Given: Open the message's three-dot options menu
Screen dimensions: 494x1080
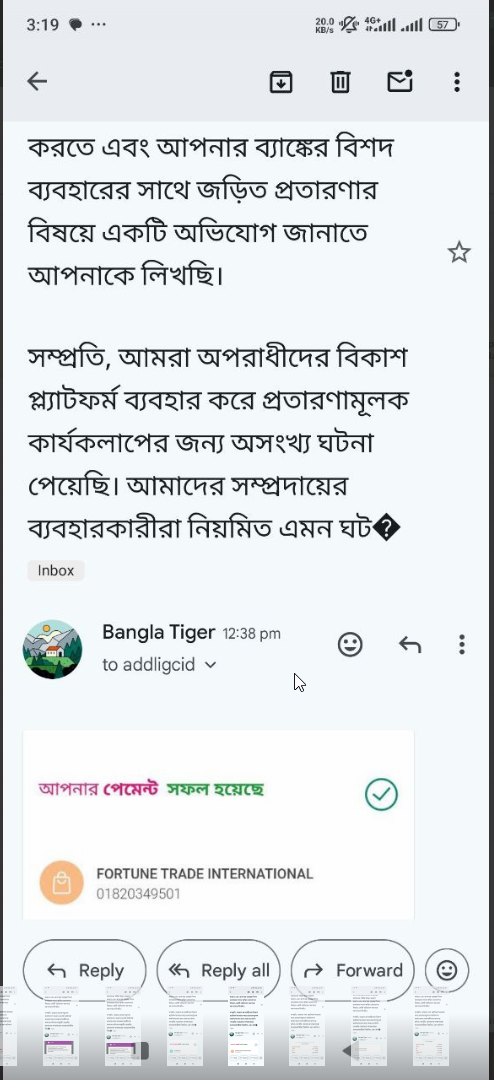Looking at the screenshot, I should click(462, 645).
